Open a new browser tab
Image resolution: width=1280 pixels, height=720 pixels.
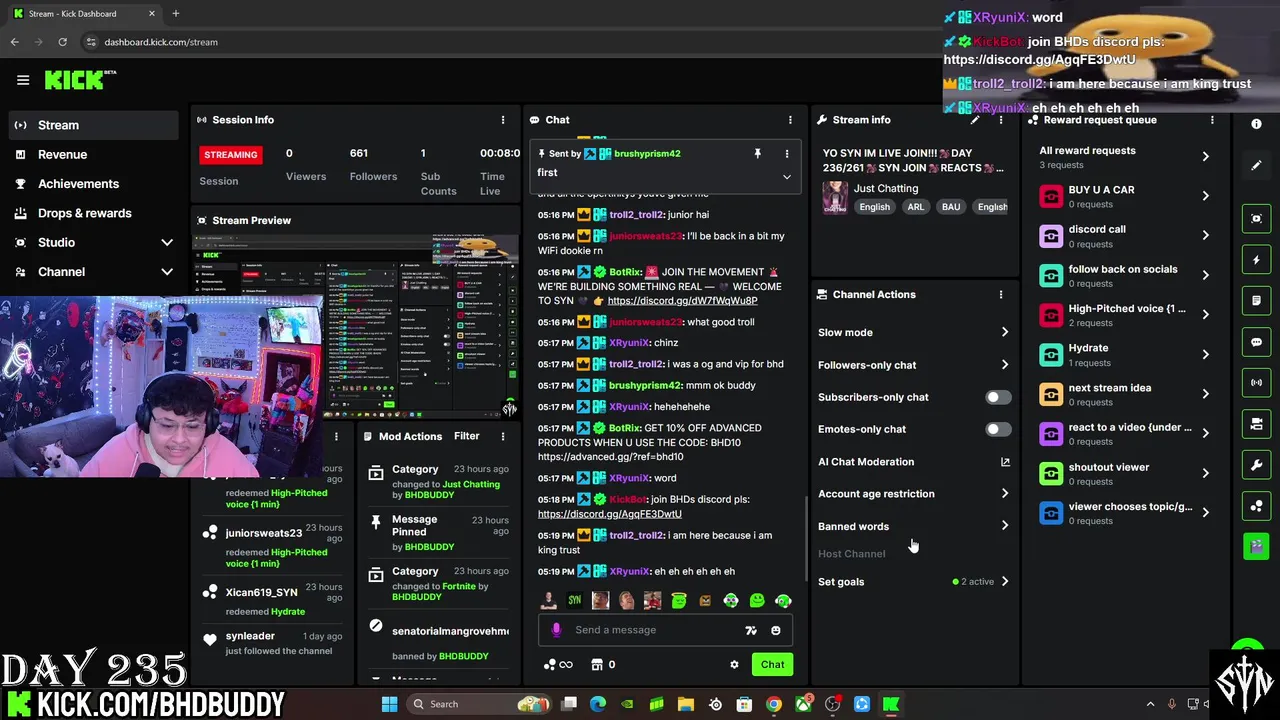(176, 14)
